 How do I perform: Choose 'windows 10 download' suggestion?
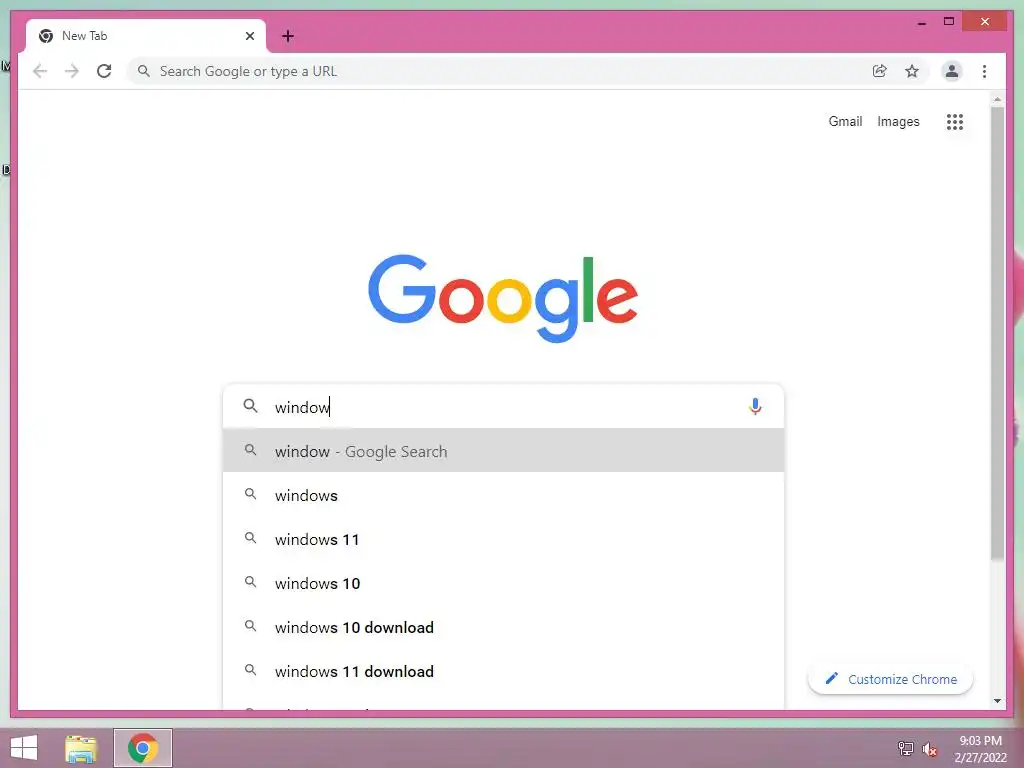[x=503, y=627]
